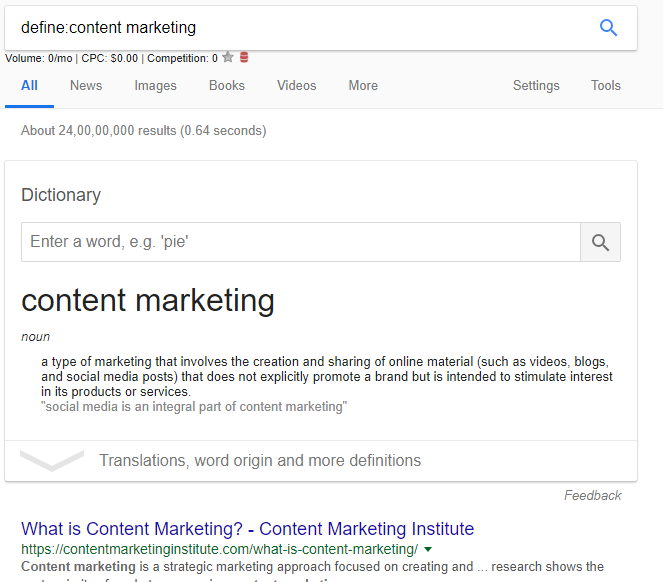663x582 pixels.
Task: Click the star icon beside Competition
Action: (228, 58)
